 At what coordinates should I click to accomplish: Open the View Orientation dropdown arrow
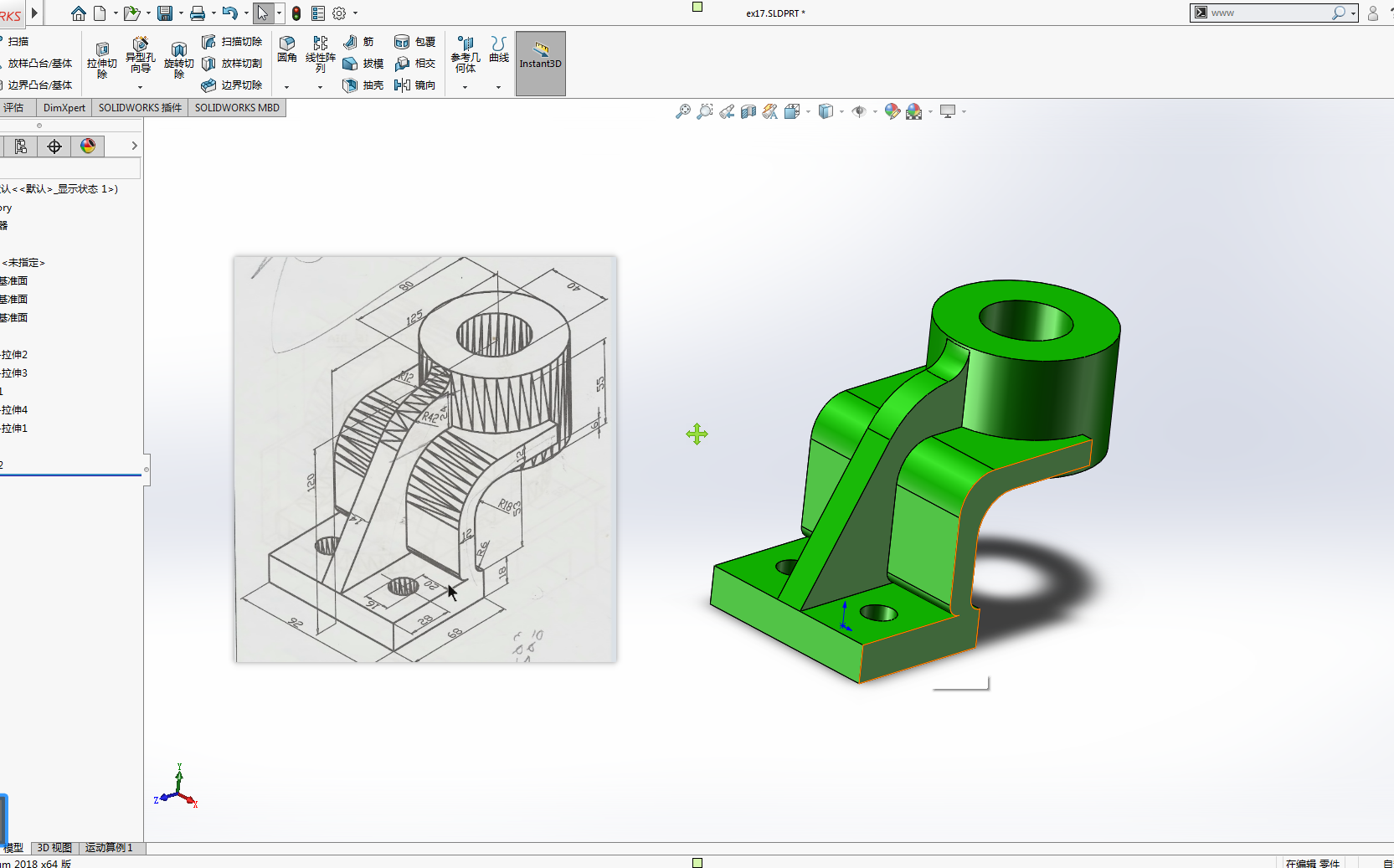click(808, 110)
